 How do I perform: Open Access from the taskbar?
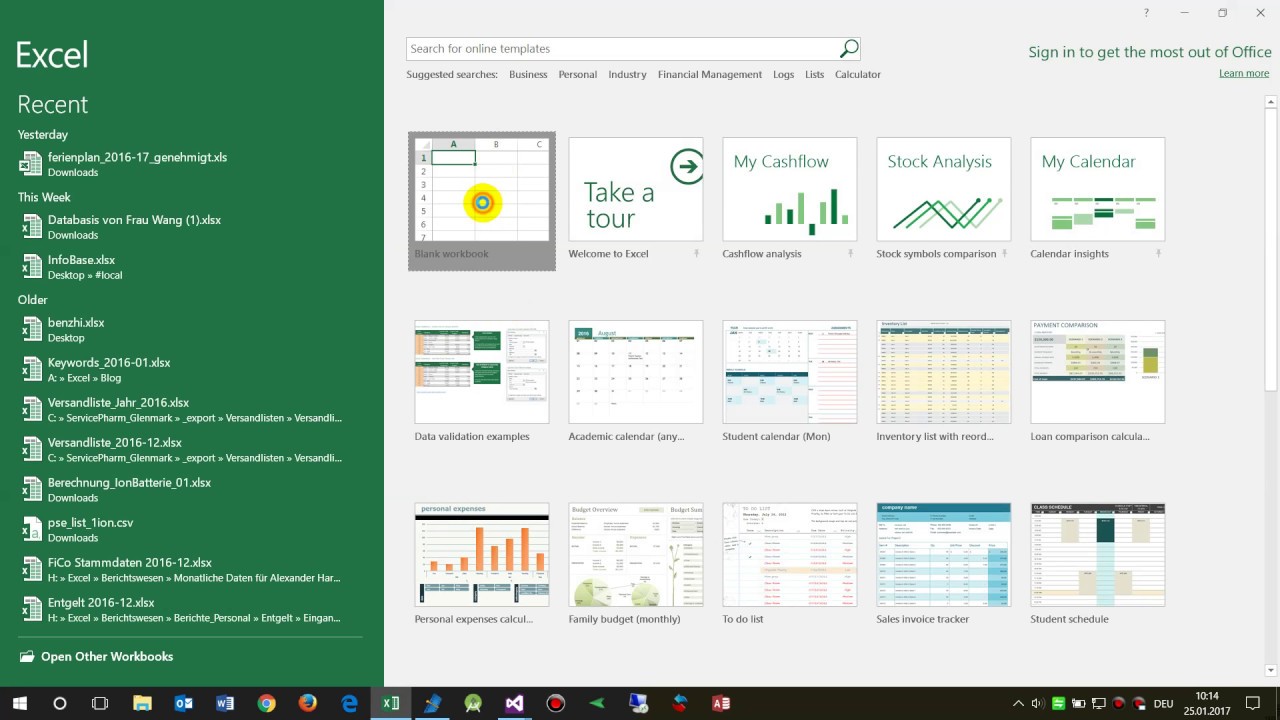721,703
